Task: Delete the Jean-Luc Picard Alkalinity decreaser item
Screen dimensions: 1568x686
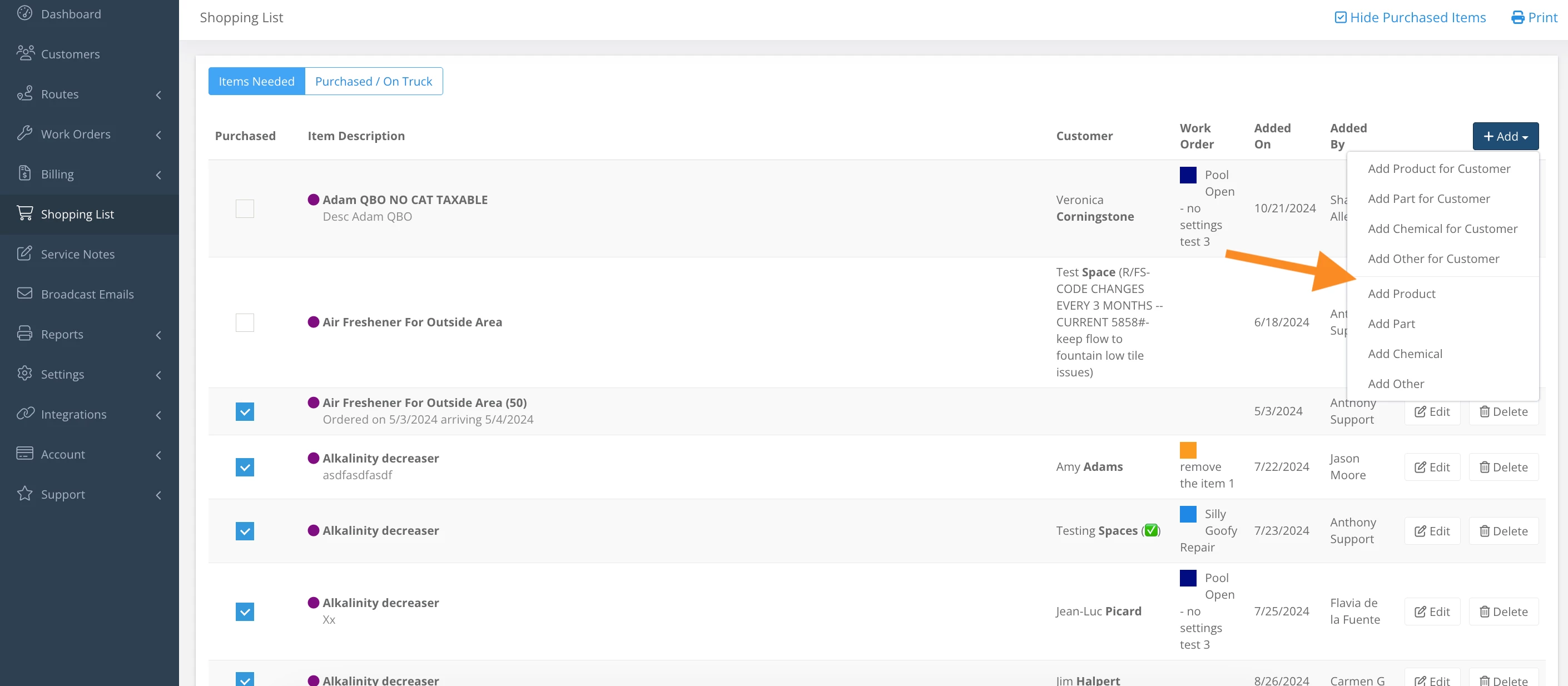Action: pyautogui.click(x=1503, y=612)
